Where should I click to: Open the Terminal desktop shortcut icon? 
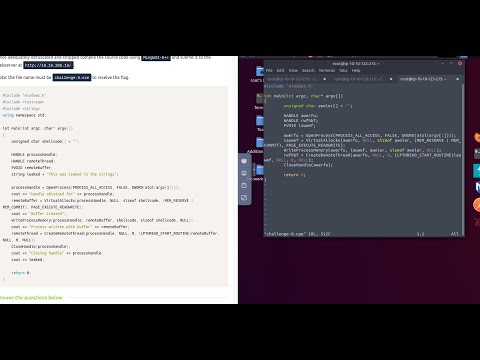coord(260,98)
